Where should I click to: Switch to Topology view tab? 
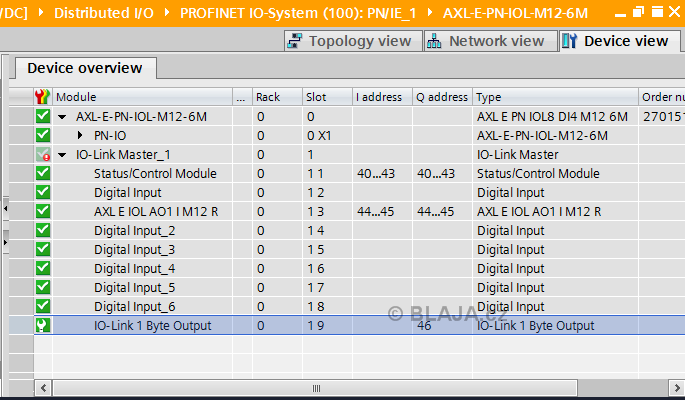coord(353,41)
